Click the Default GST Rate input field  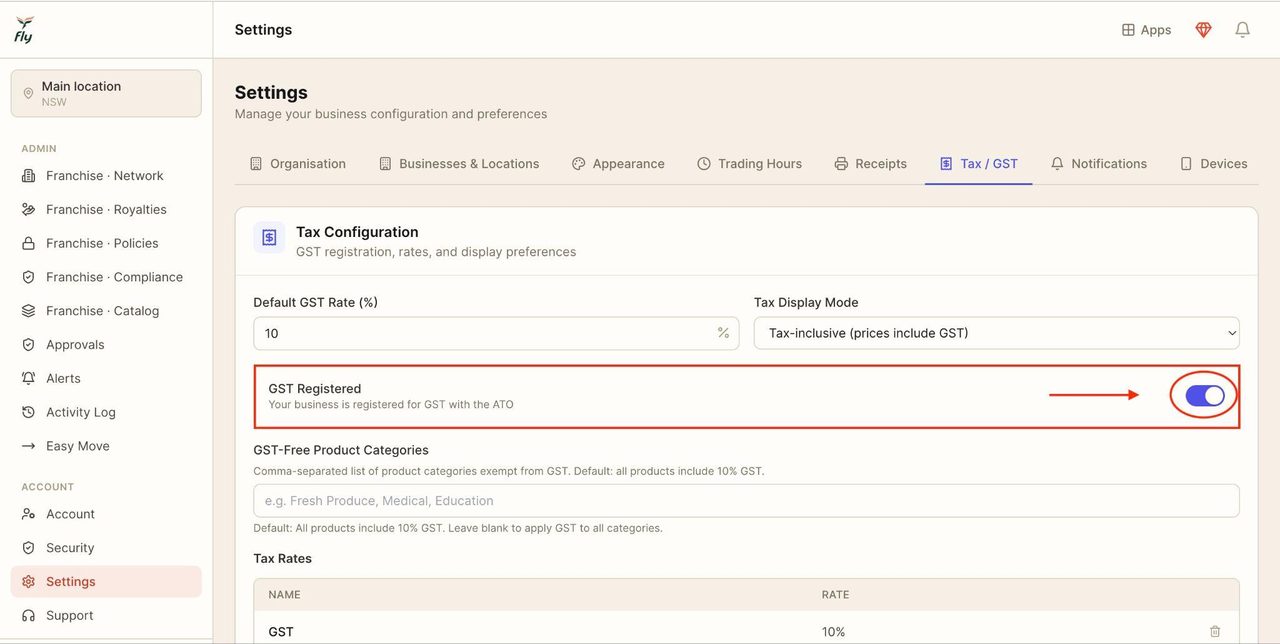coord(496,333)
